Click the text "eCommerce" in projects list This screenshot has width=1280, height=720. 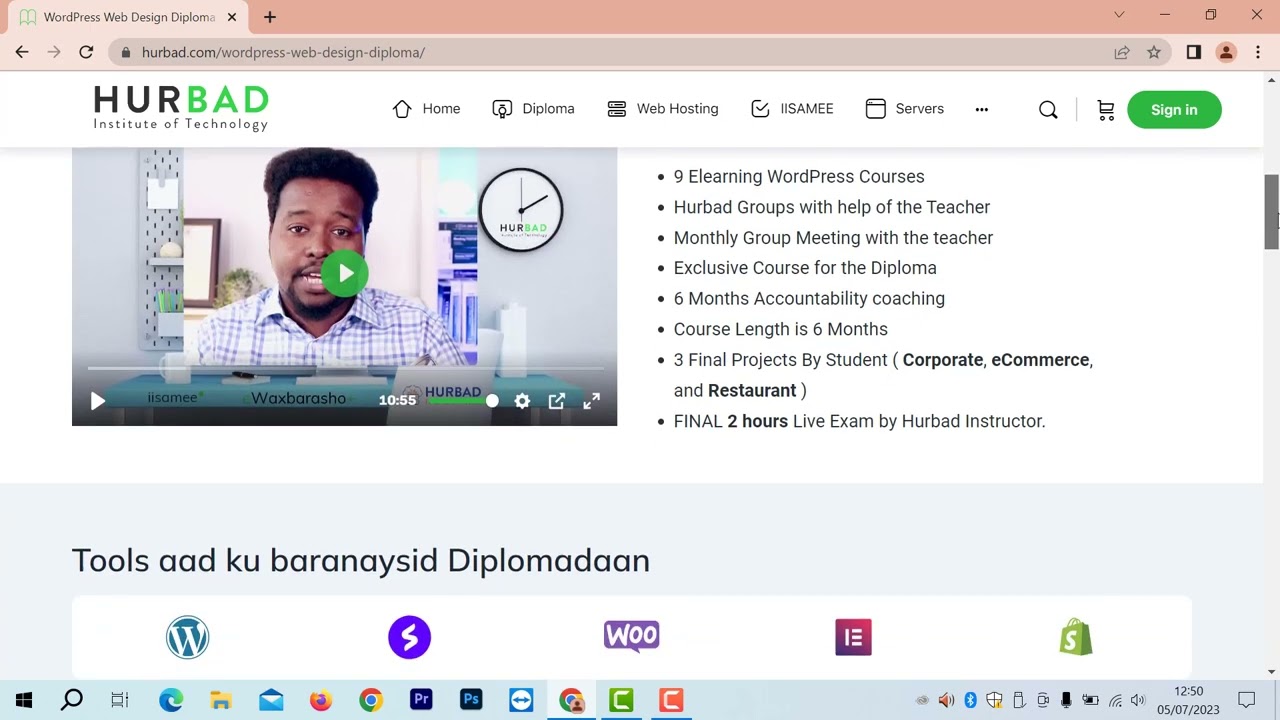pos(1040,360)
